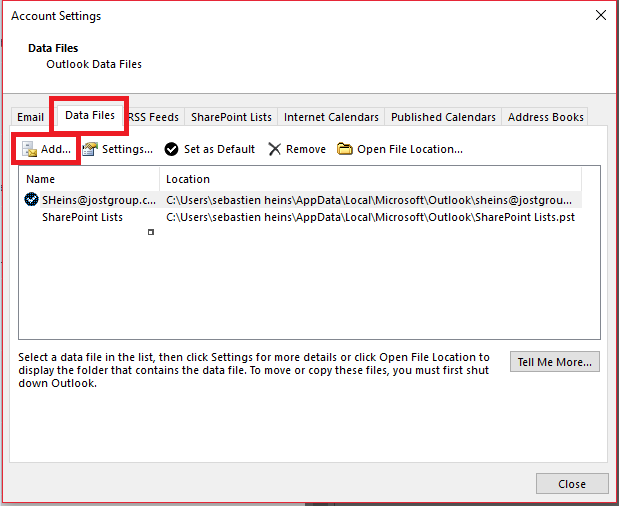This screenshot has width=619, height=506.
Task: Open the Address Books tab
Action: (546, 117)
